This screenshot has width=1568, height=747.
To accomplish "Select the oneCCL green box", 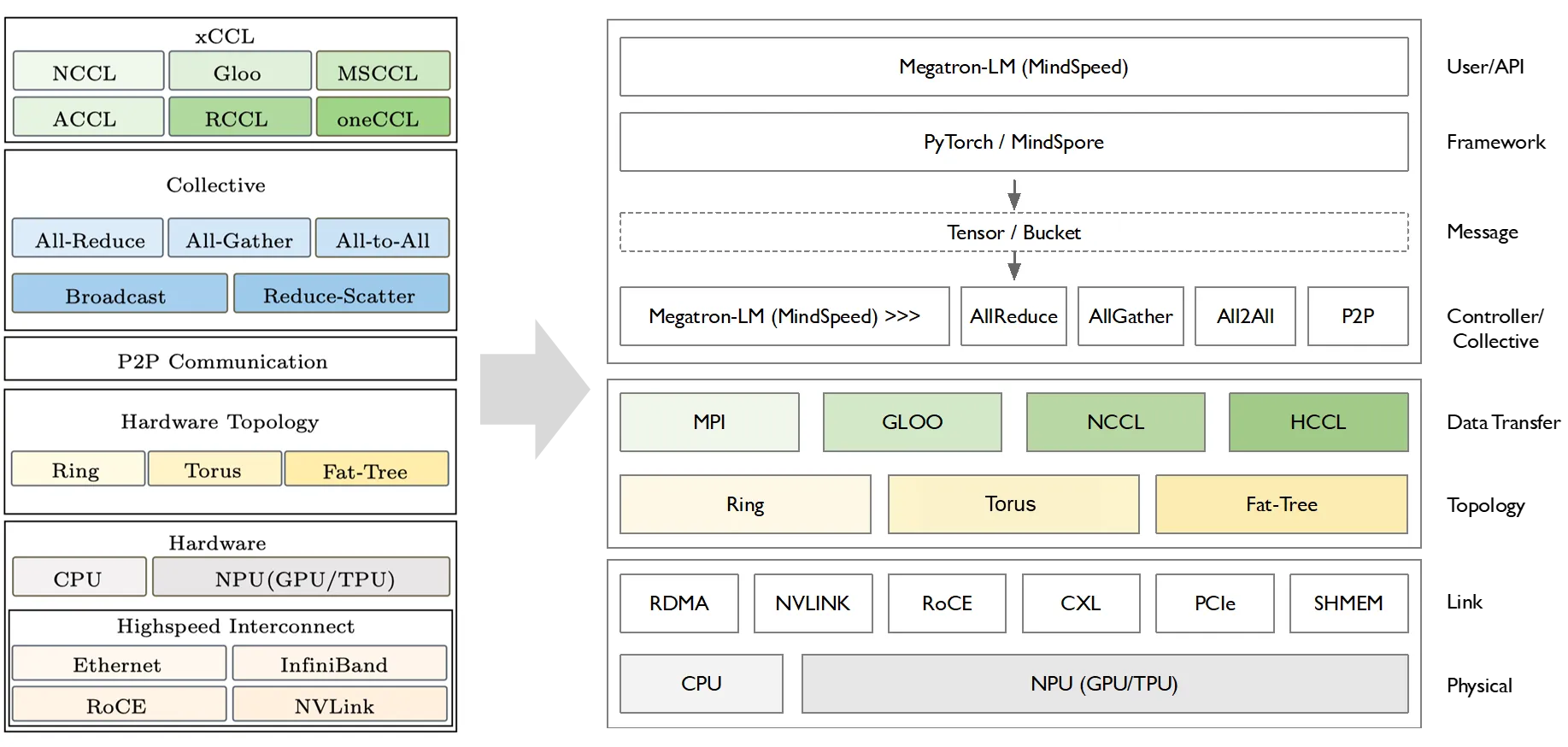I will (x=383, y=117).
